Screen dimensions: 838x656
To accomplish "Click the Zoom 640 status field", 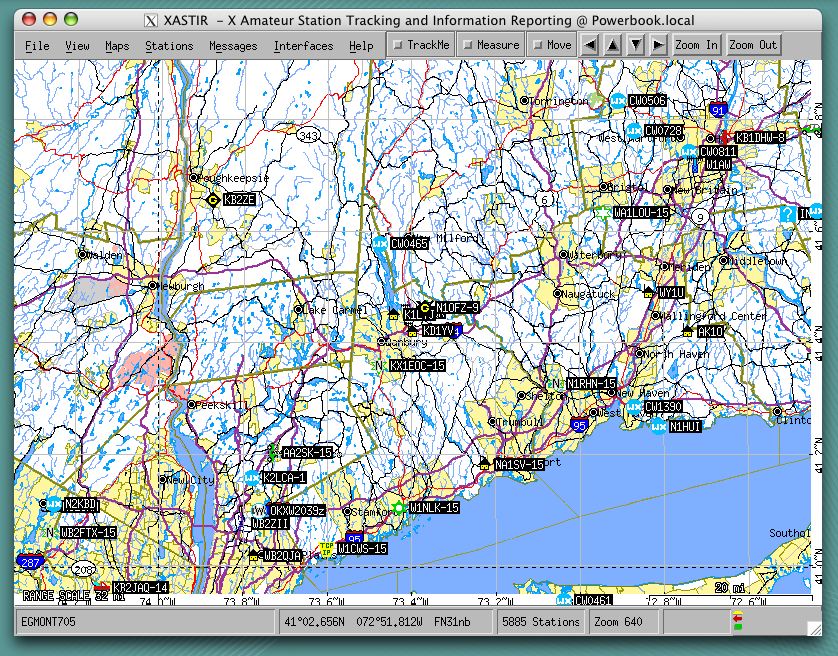I will click(x=623, y=622).
